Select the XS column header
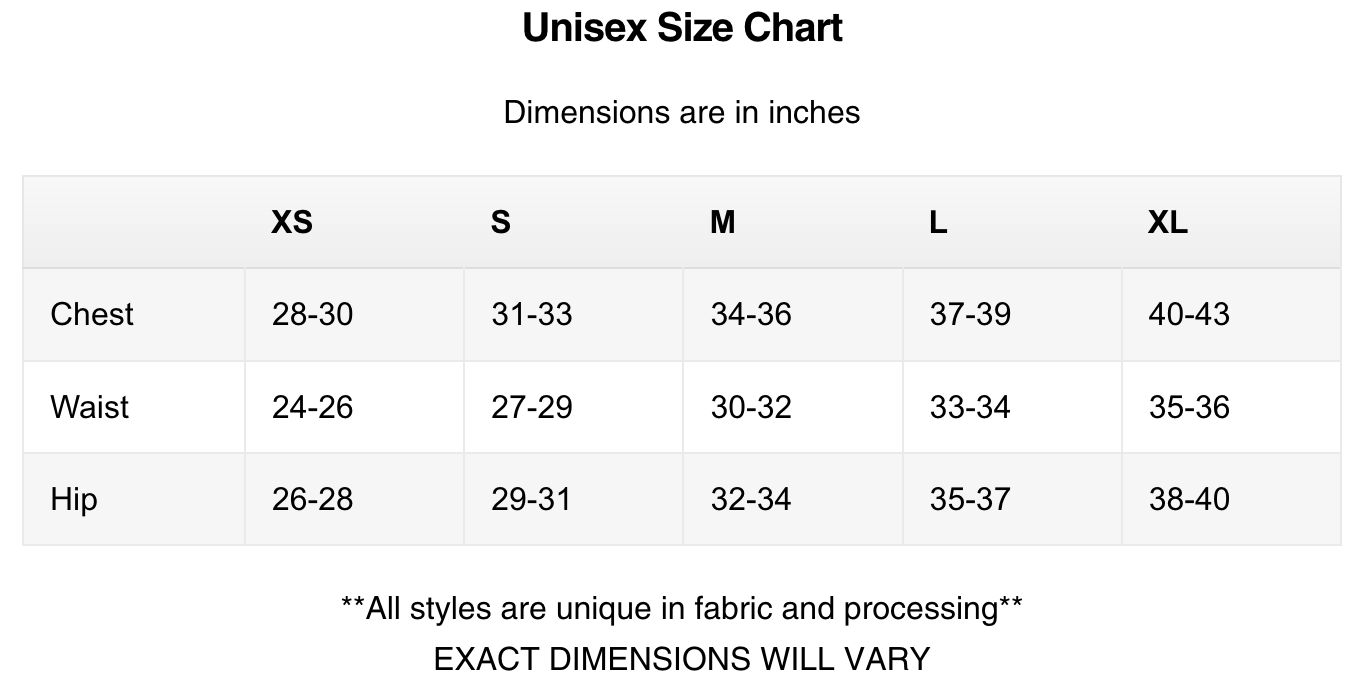Image resolution: width=1364 pixels, height=686 pixels. tap(292, 222)
